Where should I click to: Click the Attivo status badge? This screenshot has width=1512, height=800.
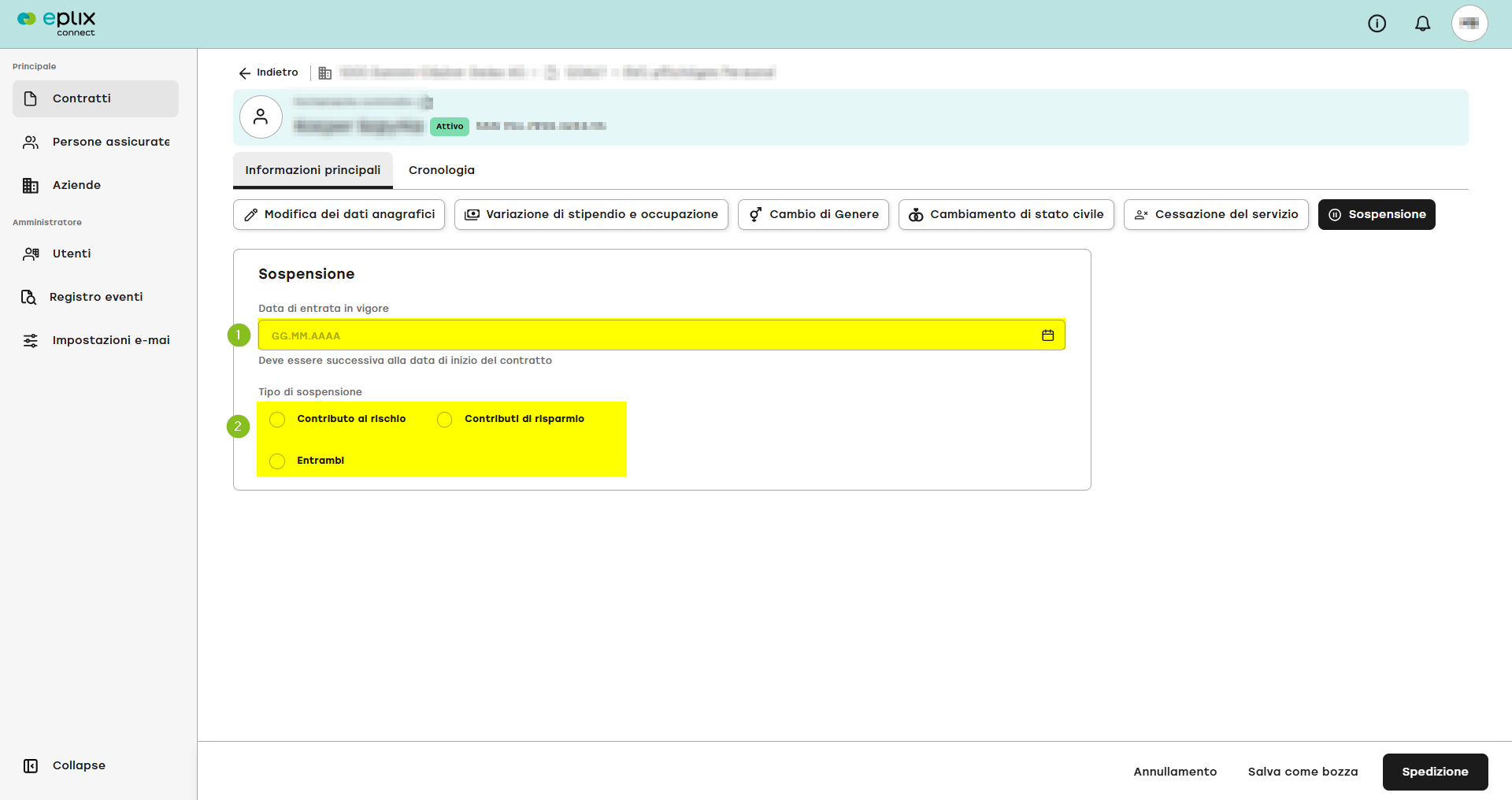coord(450,126)
